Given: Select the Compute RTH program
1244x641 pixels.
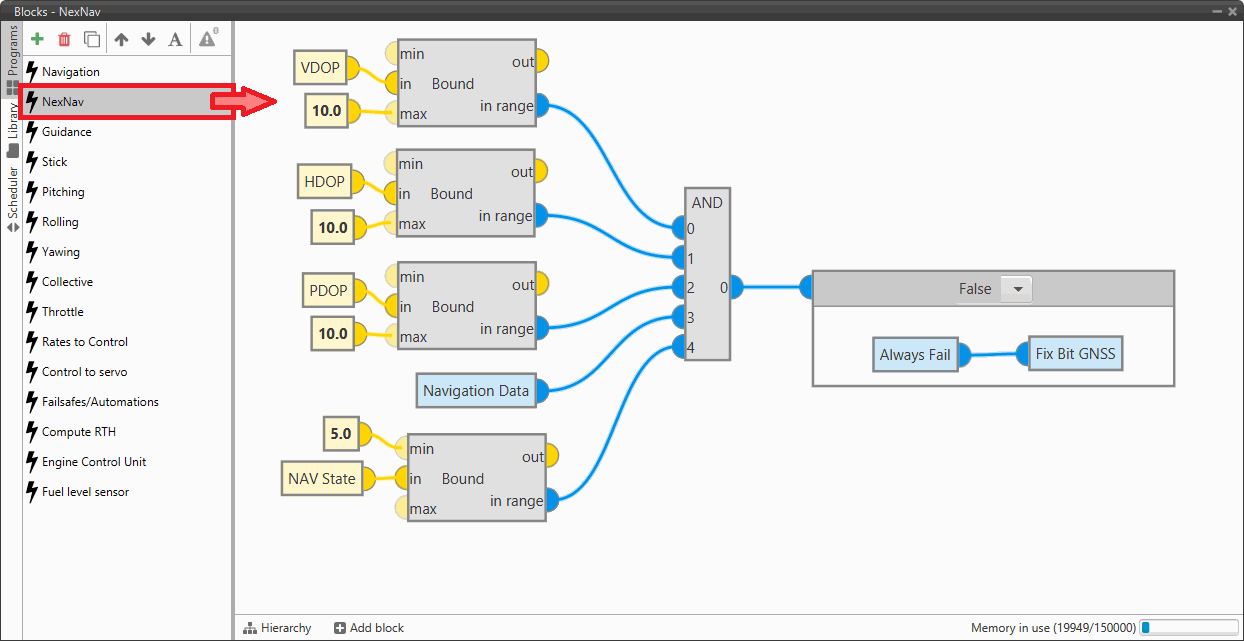Looking at the screenshot, I should 78,432.
